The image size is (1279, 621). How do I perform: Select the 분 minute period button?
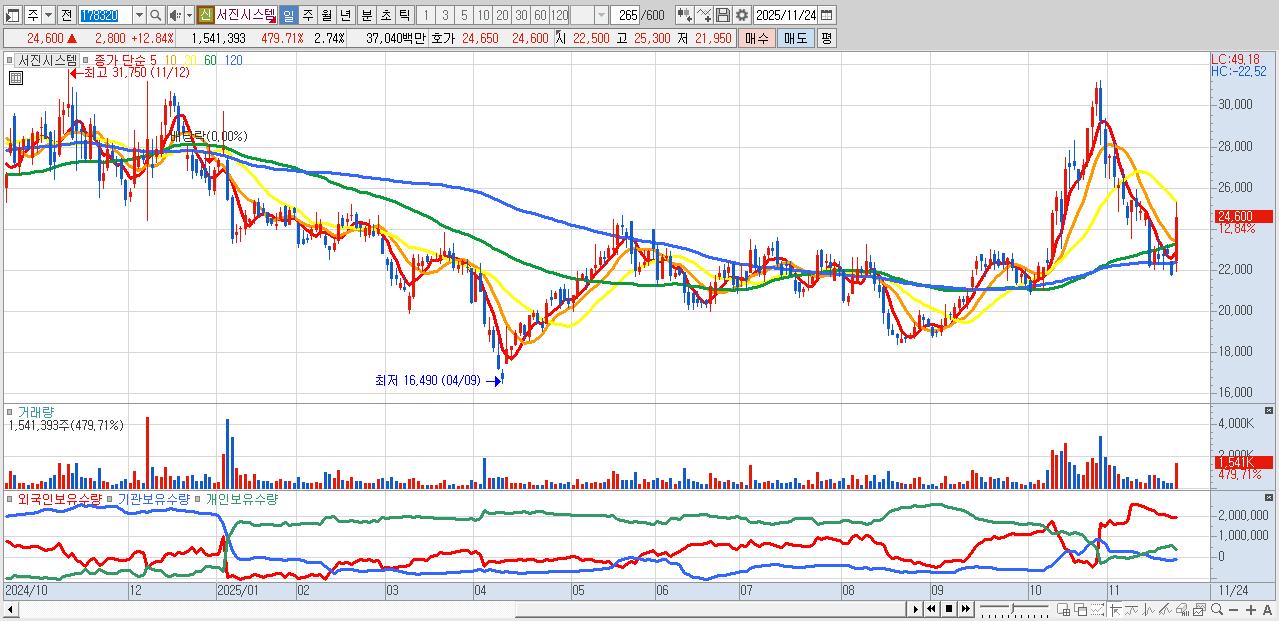tap(367, 15)
